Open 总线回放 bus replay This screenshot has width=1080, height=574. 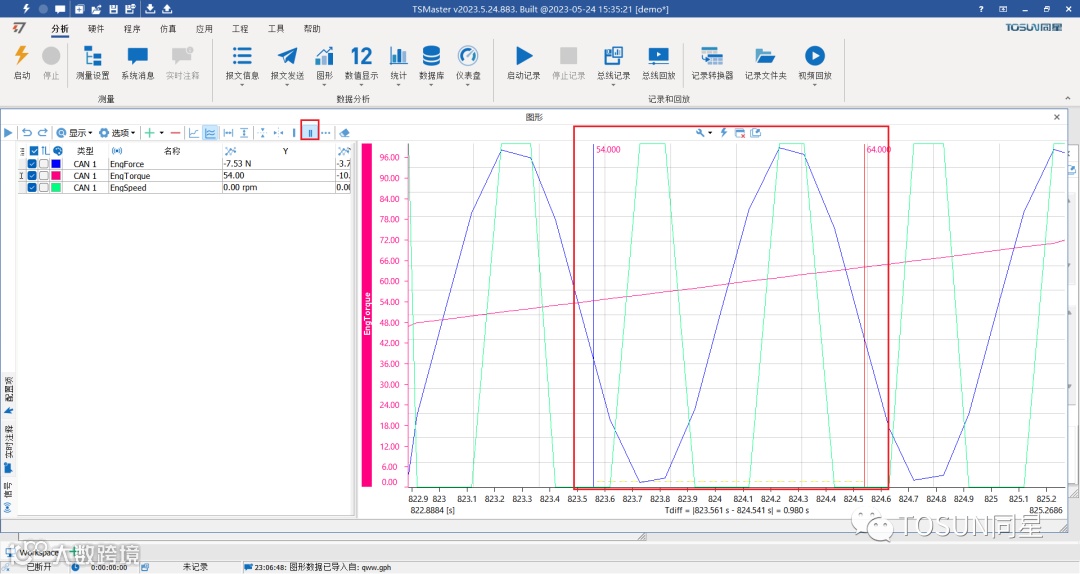pyautogui.click(x=657, y=57)
